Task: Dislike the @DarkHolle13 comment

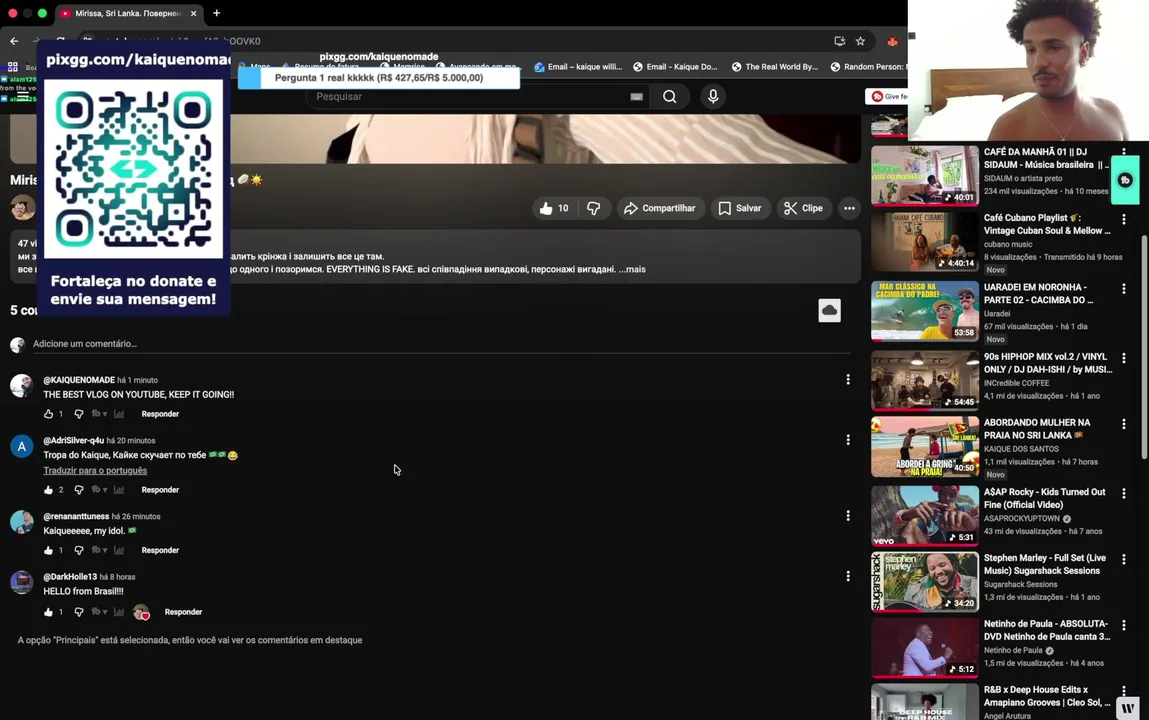Action: coord(78,612)
